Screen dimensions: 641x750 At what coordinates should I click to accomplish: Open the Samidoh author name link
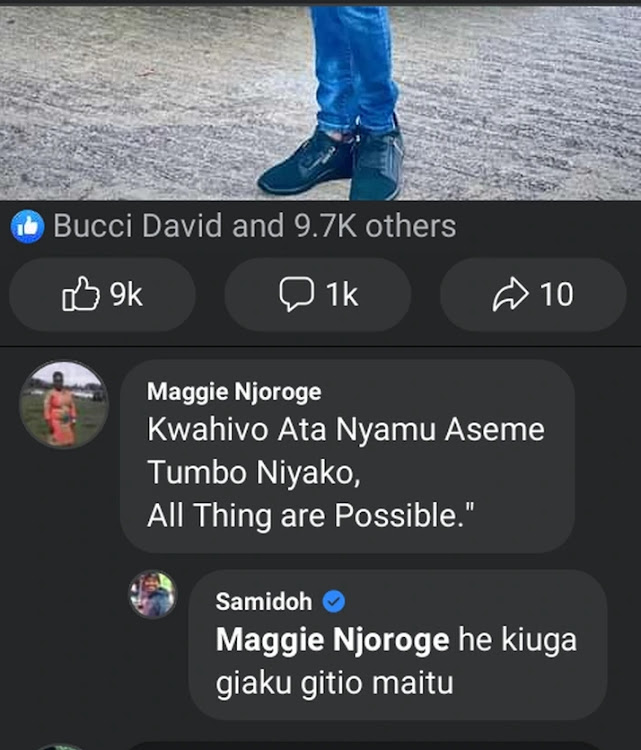coord(264,601)
